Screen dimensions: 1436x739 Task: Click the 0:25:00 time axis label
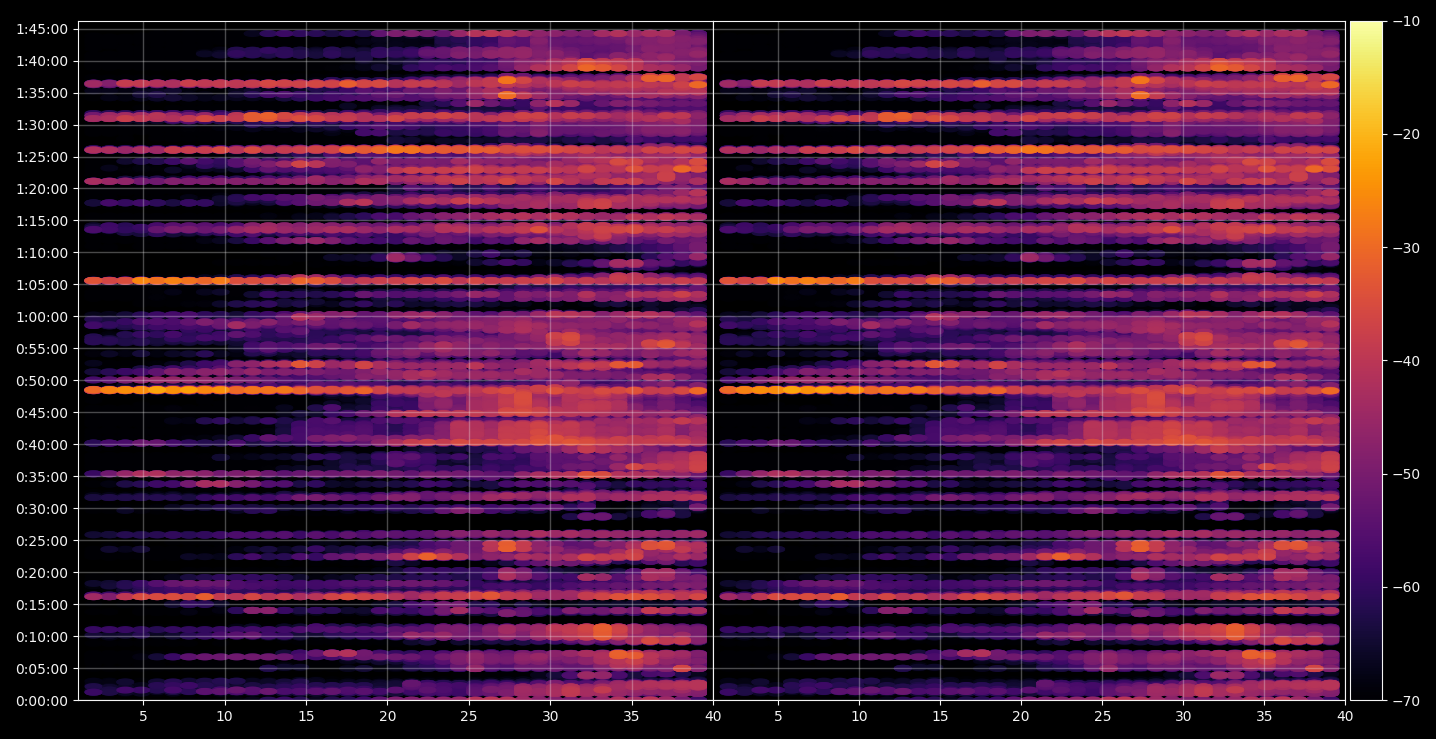click(x=42, y=541)
